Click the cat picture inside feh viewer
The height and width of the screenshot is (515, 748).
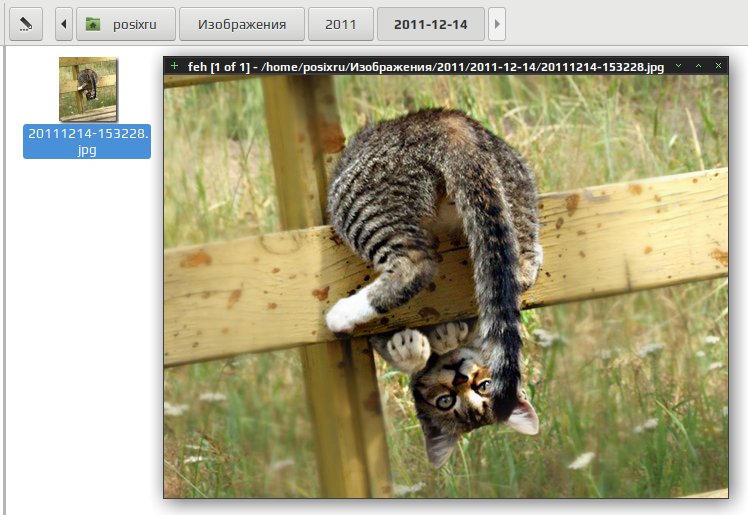(x=446, y=287)
